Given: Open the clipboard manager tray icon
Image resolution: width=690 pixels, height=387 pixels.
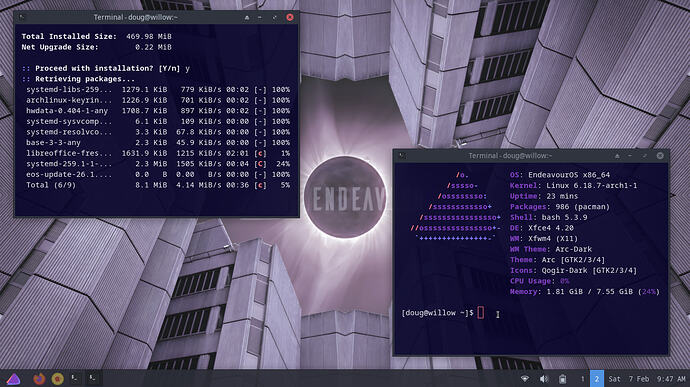Looking at the screenshot, I should point(562,379).
